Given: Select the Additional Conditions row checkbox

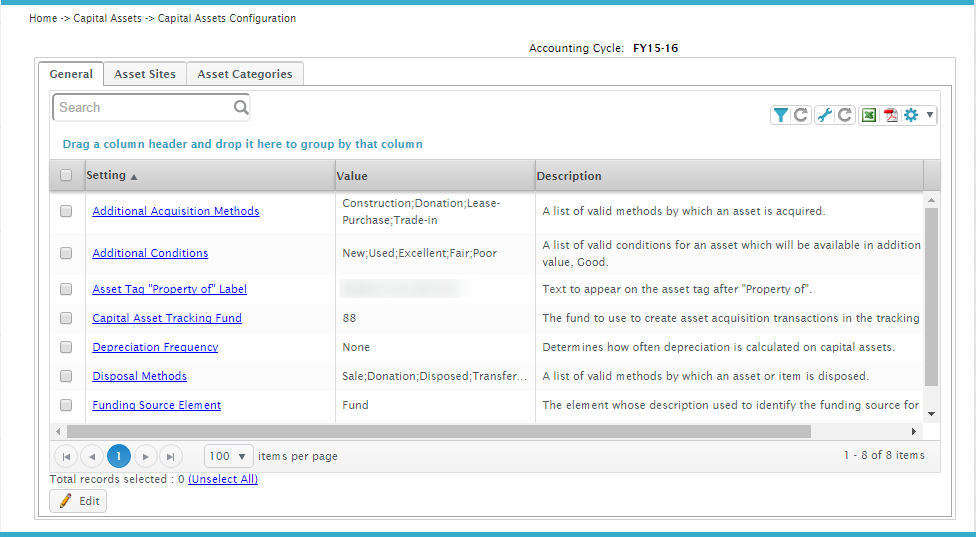Looking at the screenshot, I should [66, 253].
